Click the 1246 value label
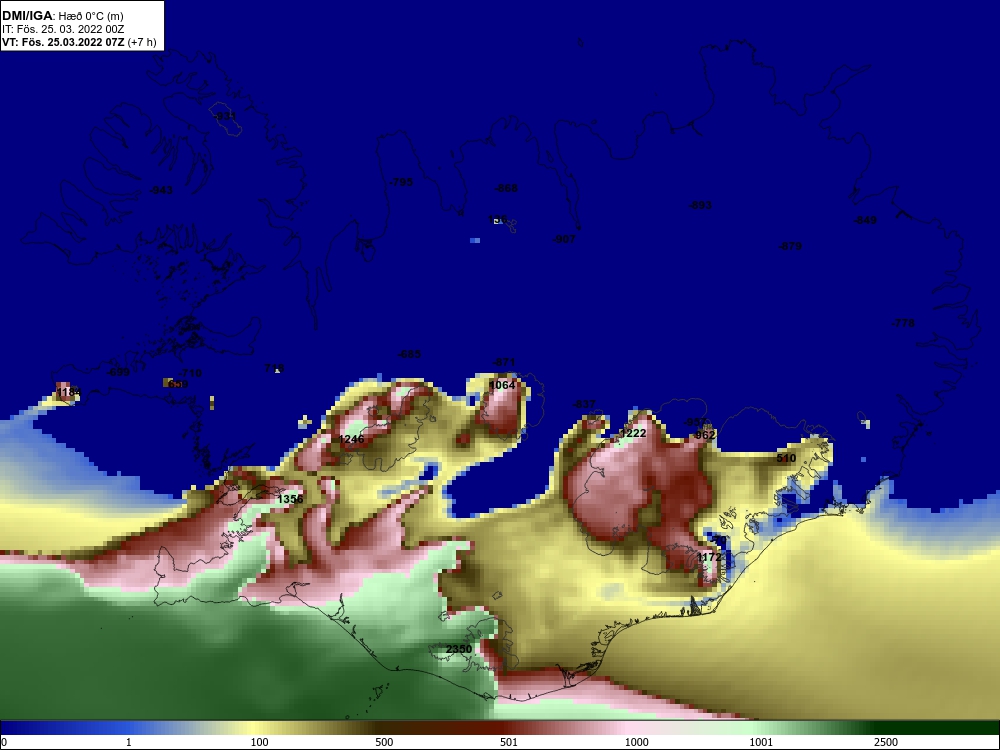Image resolution: width=1000 pixels, height=750 pixels. coord(351,439)
